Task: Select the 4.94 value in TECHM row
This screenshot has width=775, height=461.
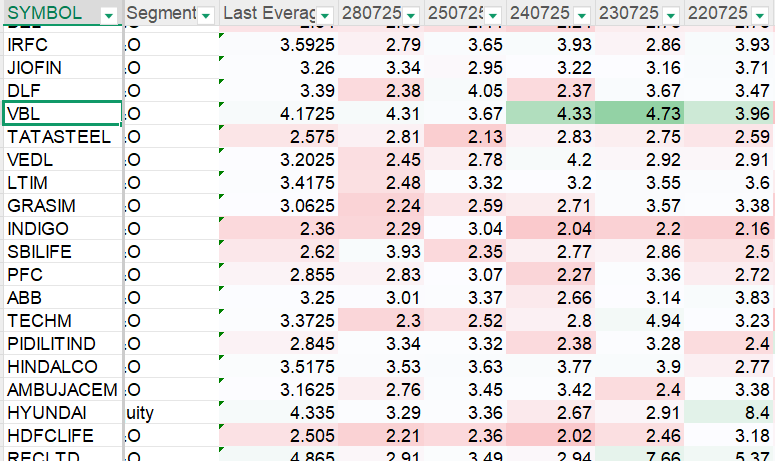Action: [640, 320]
